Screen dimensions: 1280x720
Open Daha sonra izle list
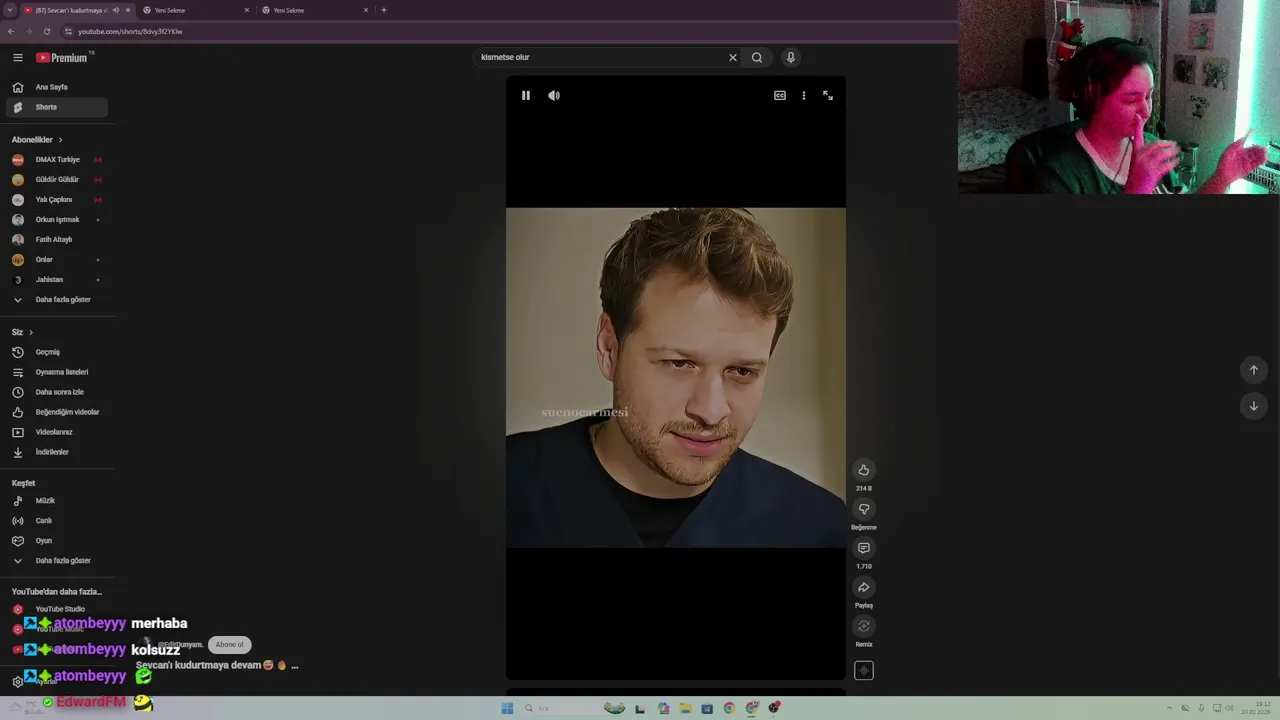(57, 392)
